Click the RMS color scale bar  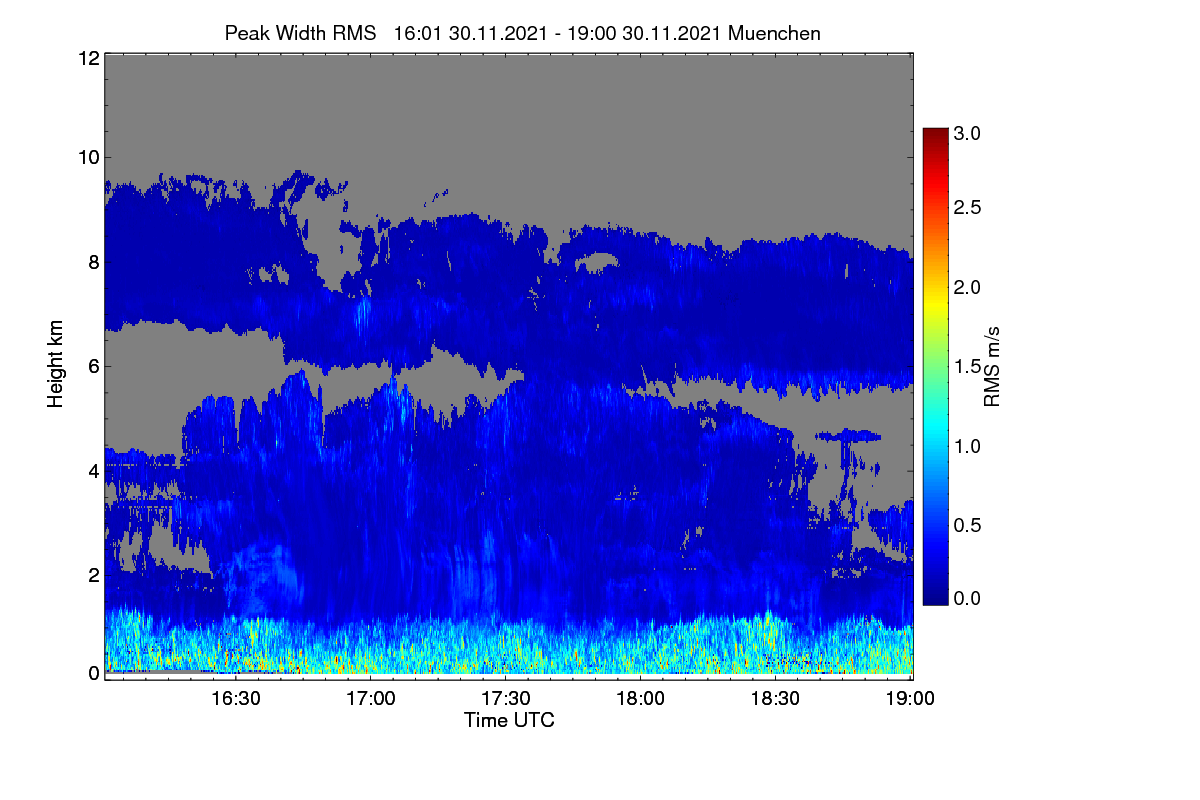pos(934,366)
